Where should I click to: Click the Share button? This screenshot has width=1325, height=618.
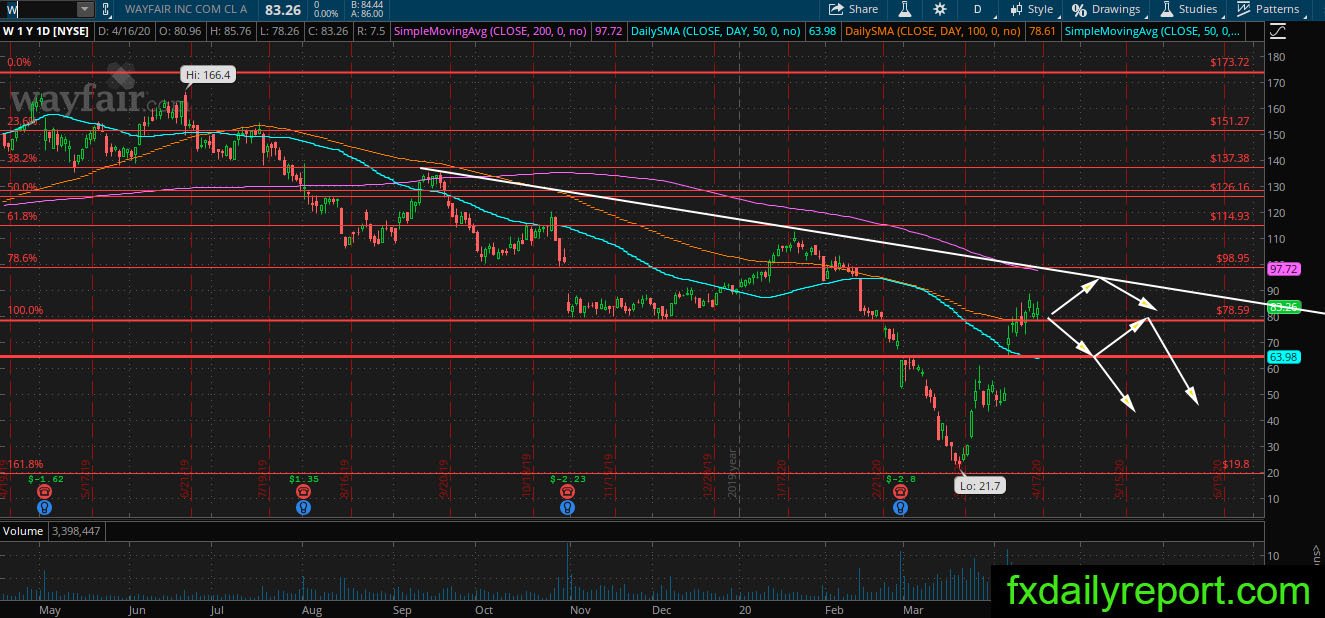853,9
